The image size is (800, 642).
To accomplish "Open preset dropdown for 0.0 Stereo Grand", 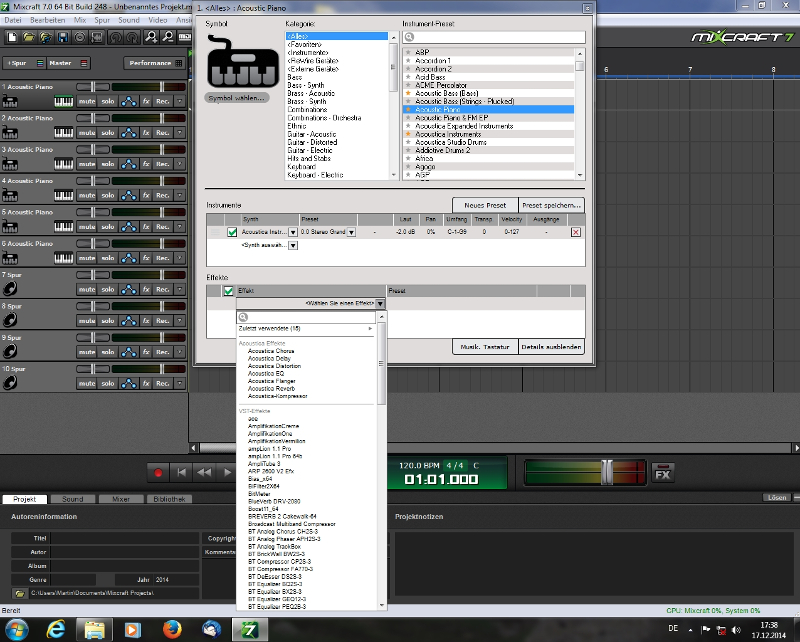I will pyautogui.click(x=351, y=232).
